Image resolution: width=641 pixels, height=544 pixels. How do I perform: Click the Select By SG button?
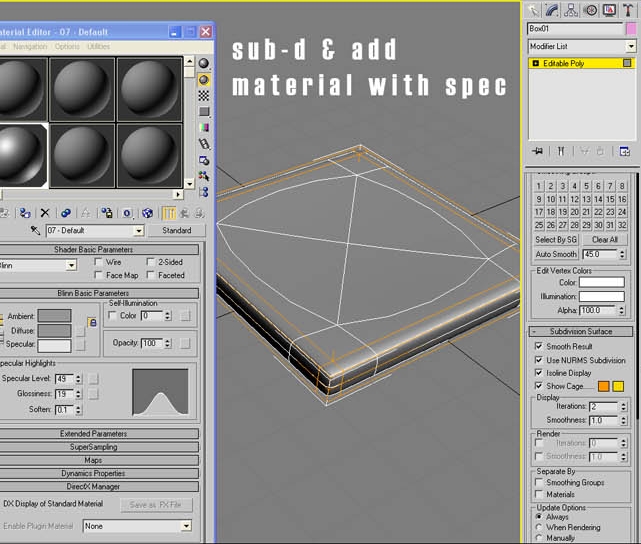tap(556, 240)
